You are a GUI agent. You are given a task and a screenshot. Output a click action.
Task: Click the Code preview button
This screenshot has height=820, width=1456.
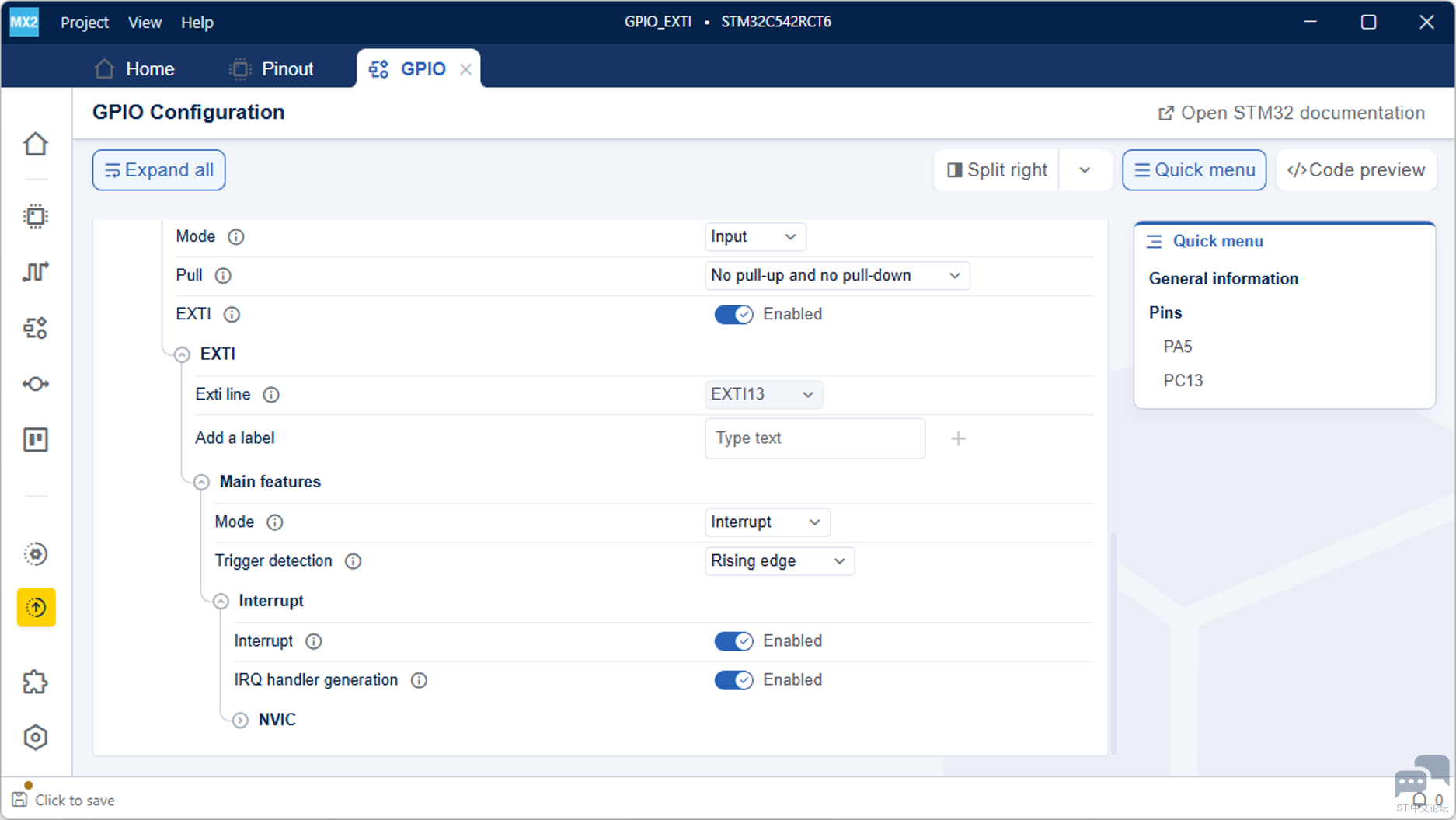[1356, 170]
